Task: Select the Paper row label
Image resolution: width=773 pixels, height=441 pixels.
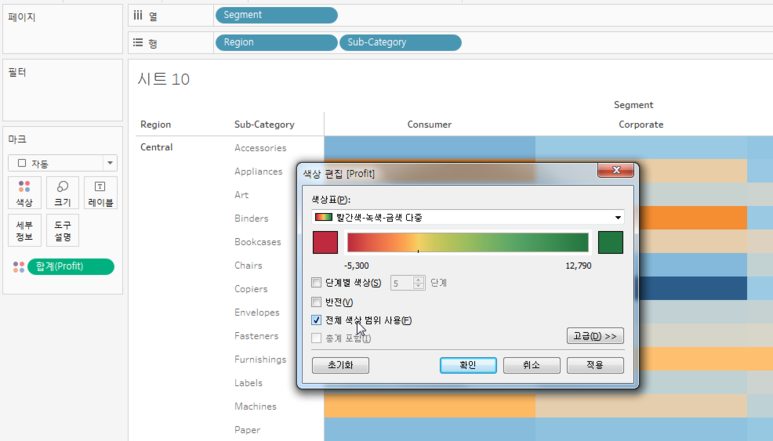Action: [247, 430]
